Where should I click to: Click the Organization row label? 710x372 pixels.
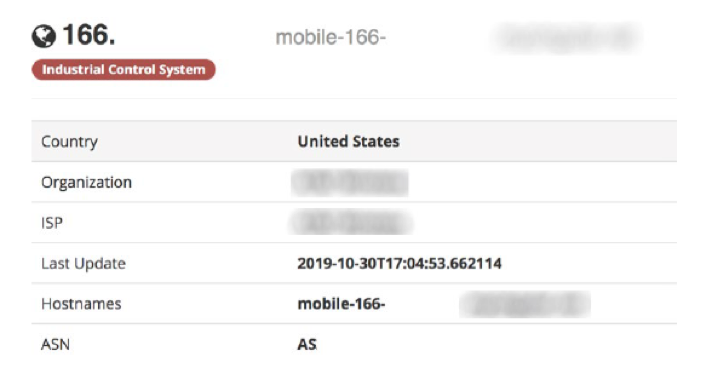pos(86,182)
